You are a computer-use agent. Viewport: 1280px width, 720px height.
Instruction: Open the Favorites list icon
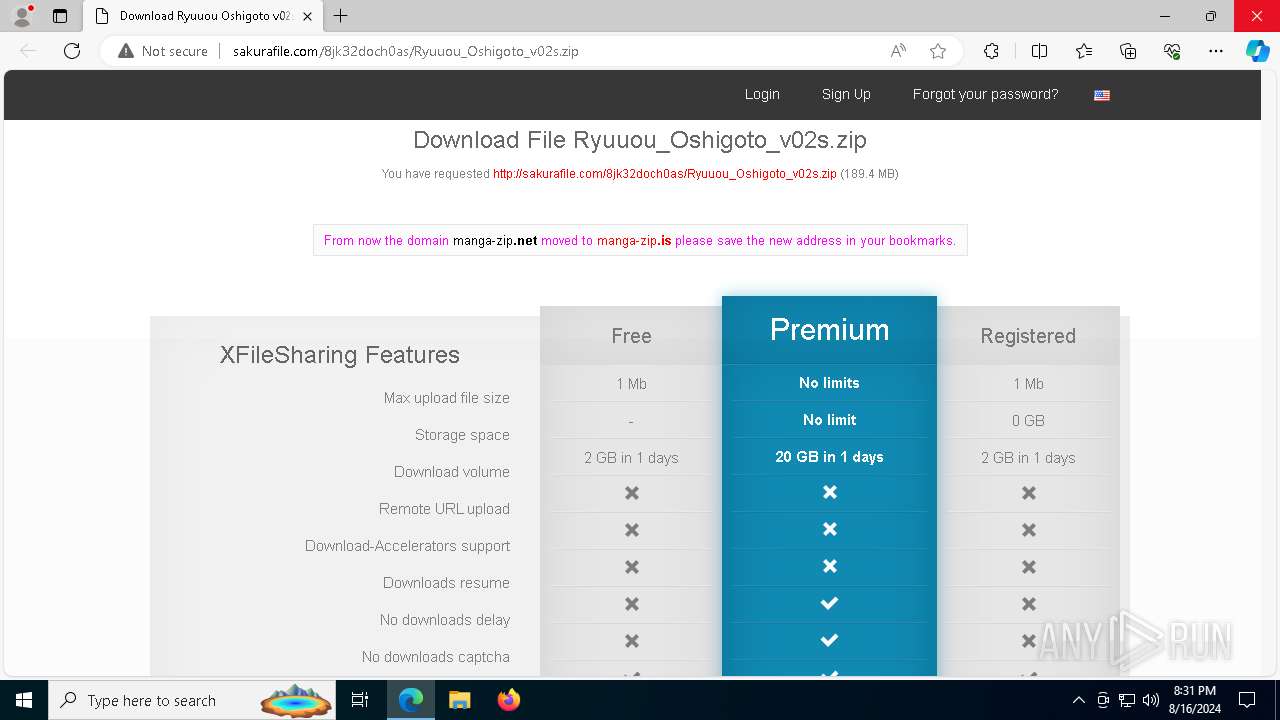click(1084, 51)
